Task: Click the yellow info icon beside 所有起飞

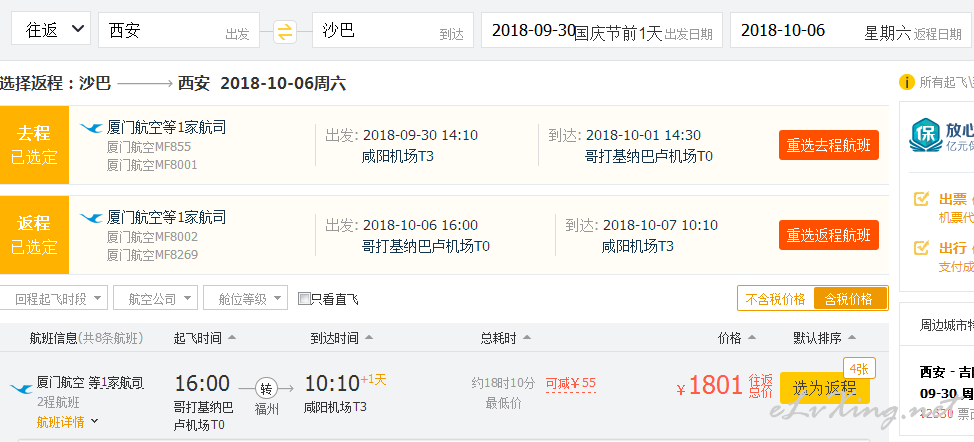Action: point(907,82)
